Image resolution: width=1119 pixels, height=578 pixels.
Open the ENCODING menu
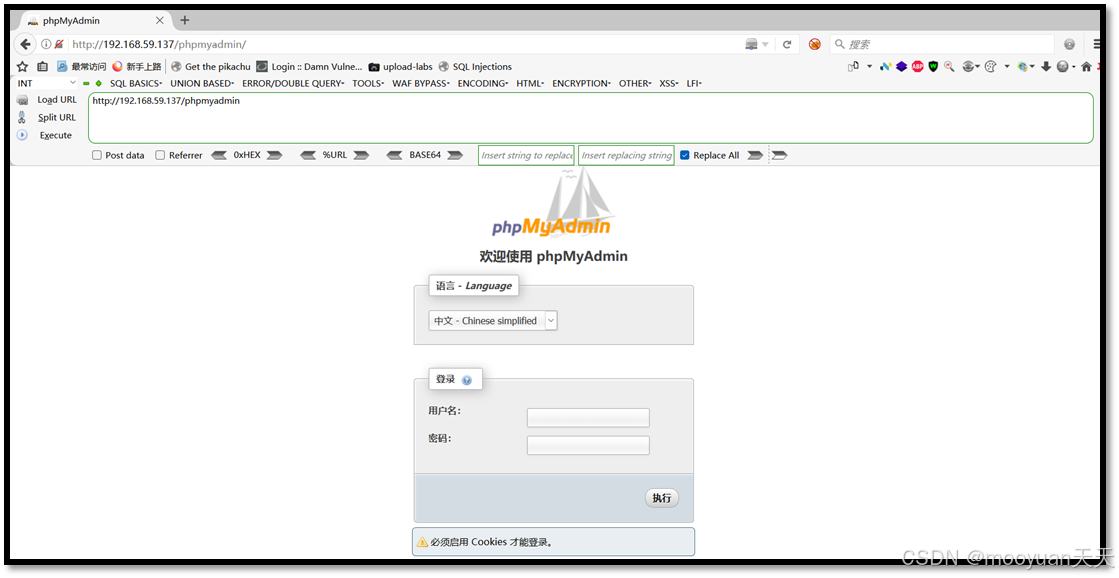tap(482, 83)
